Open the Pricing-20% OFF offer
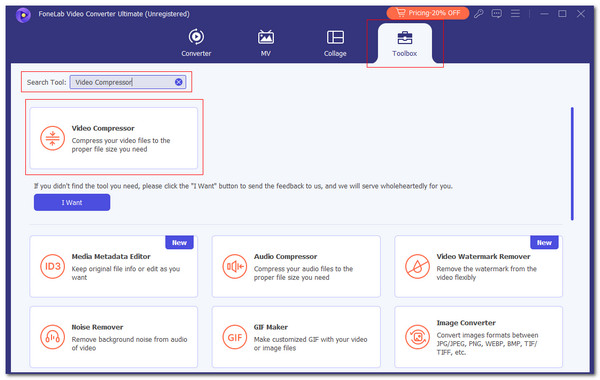The height and width of the screenshot is (380, 600). [428, 13]
